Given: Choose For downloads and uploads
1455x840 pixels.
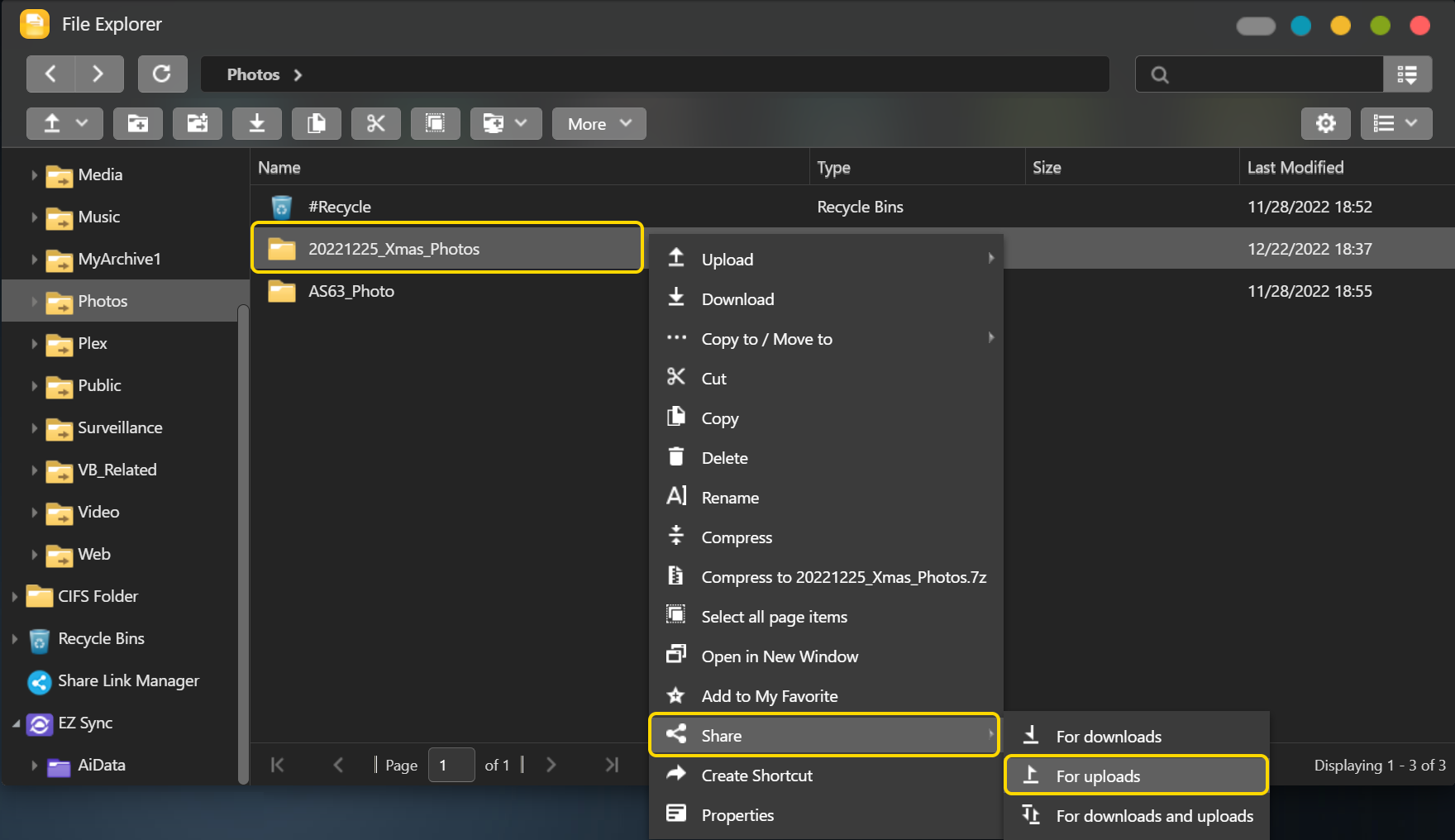Looking at the screenshot, I should point(1137,815).
